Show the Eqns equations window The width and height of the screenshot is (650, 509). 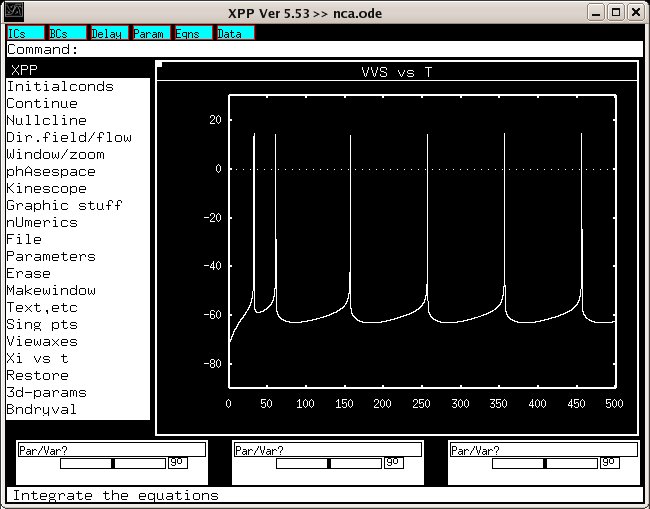tap(191, 33)
